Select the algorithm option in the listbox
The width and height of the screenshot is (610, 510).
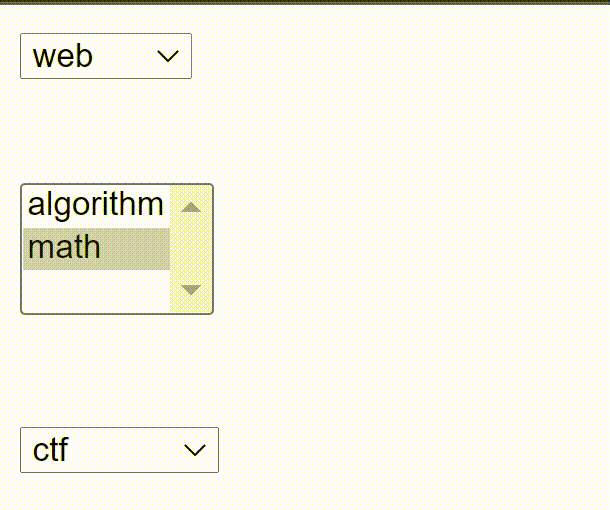click(95, 205)
